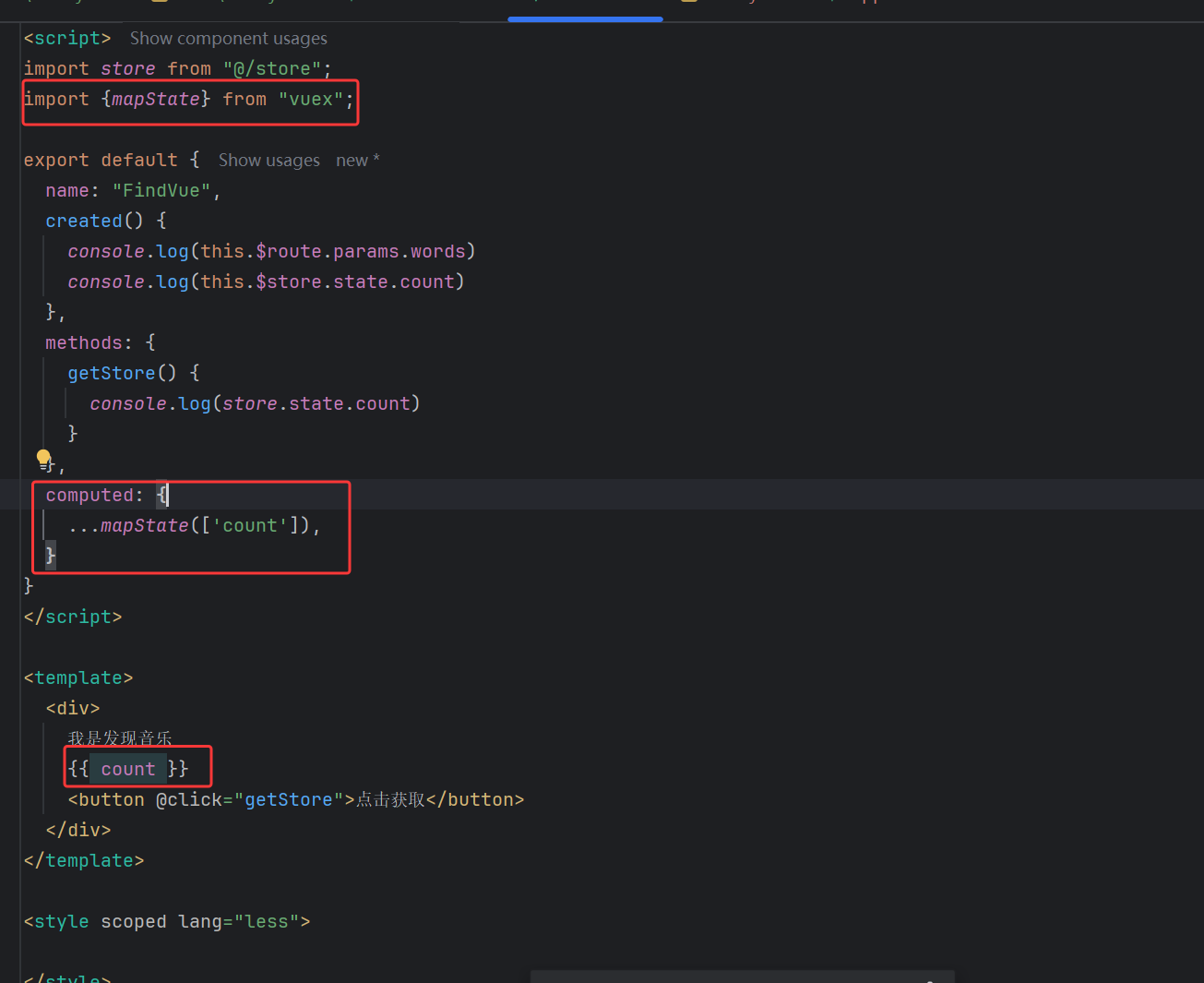This screenshot has height=983, width=1204.
Task: Click the opening <div> tag
Action: (x=73, y=709)
